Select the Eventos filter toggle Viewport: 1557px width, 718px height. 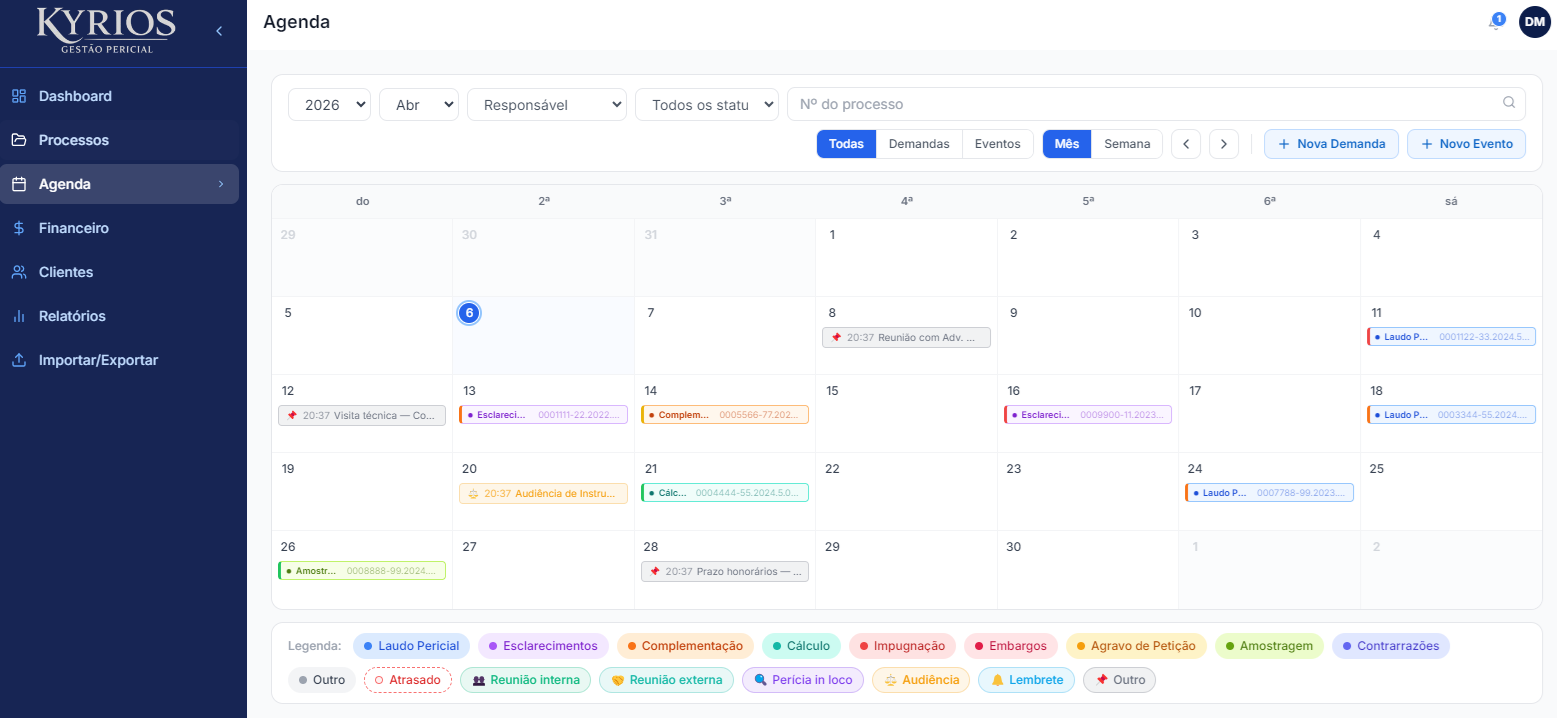998,144
